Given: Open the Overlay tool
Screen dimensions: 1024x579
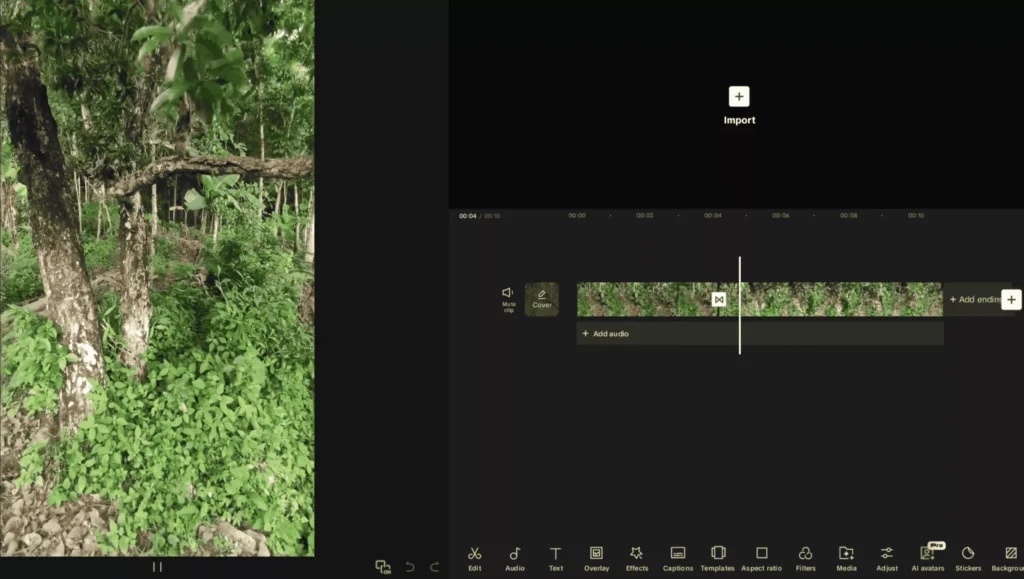Looking at the screenshot, I should (596, 557).
